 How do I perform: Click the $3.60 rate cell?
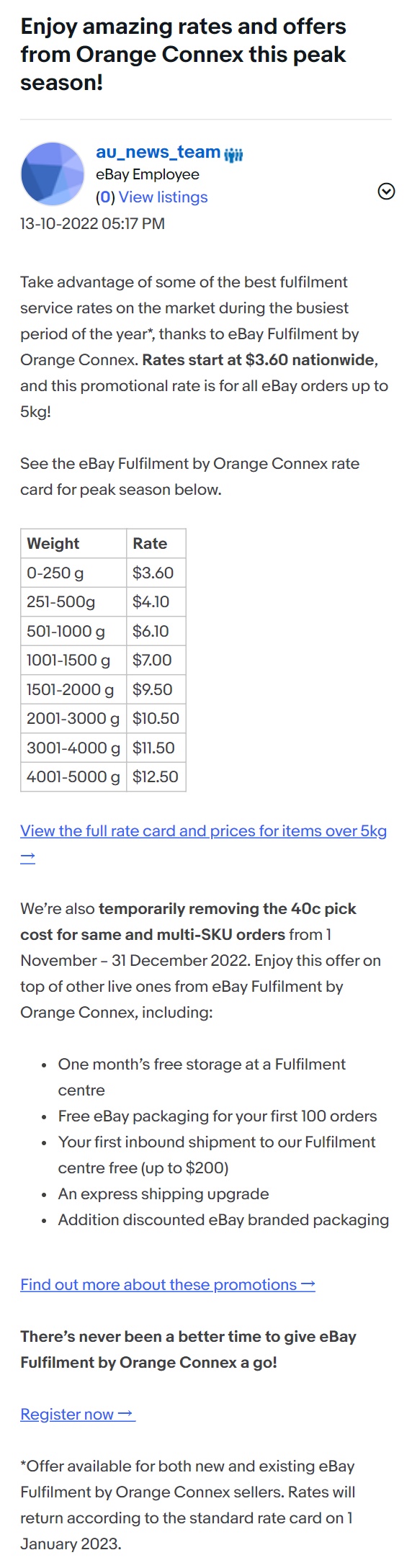156,573
